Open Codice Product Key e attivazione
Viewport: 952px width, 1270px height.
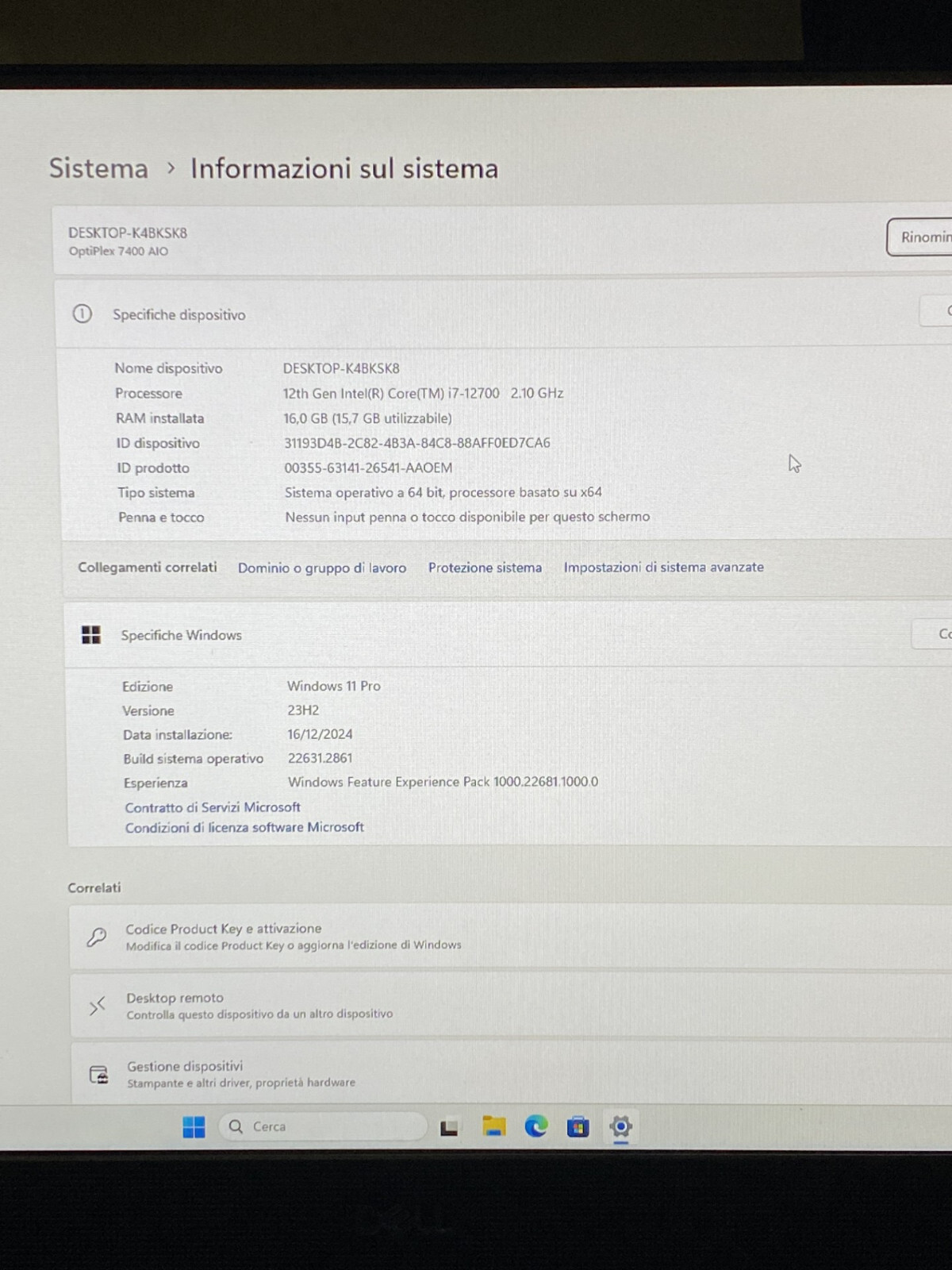pyautogui.click(x=510, y=937)
